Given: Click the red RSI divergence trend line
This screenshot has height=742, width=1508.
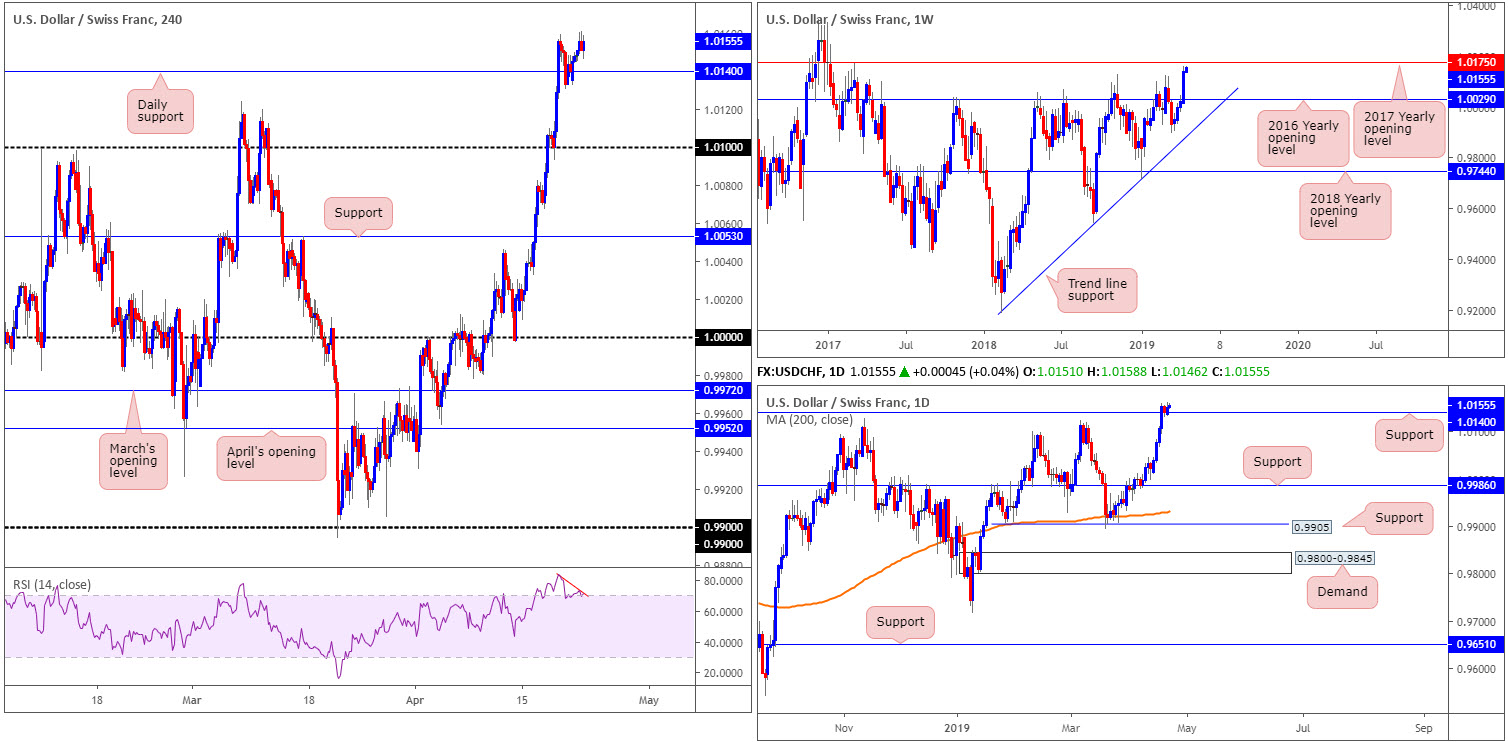Looking at the screenshot, I should (572, 586).
